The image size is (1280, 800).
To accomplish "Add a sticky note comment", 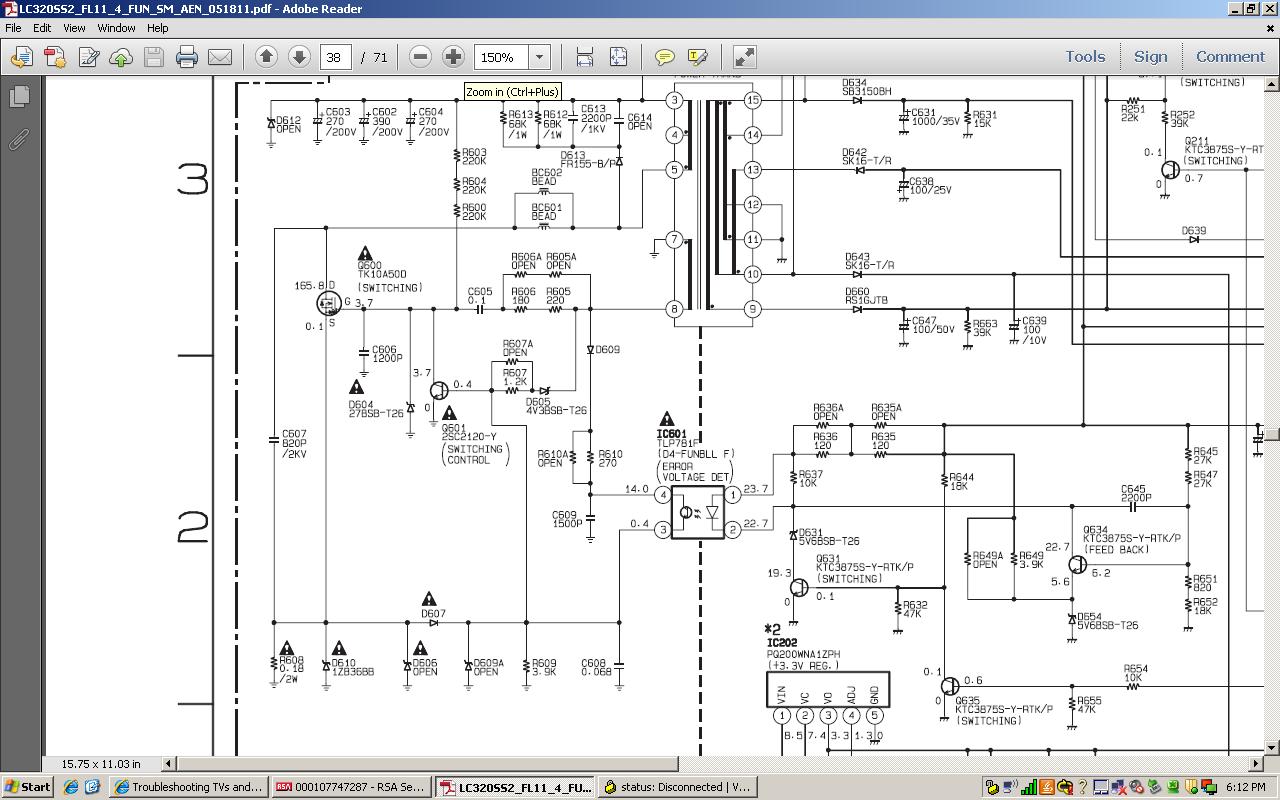I will 664,57.
